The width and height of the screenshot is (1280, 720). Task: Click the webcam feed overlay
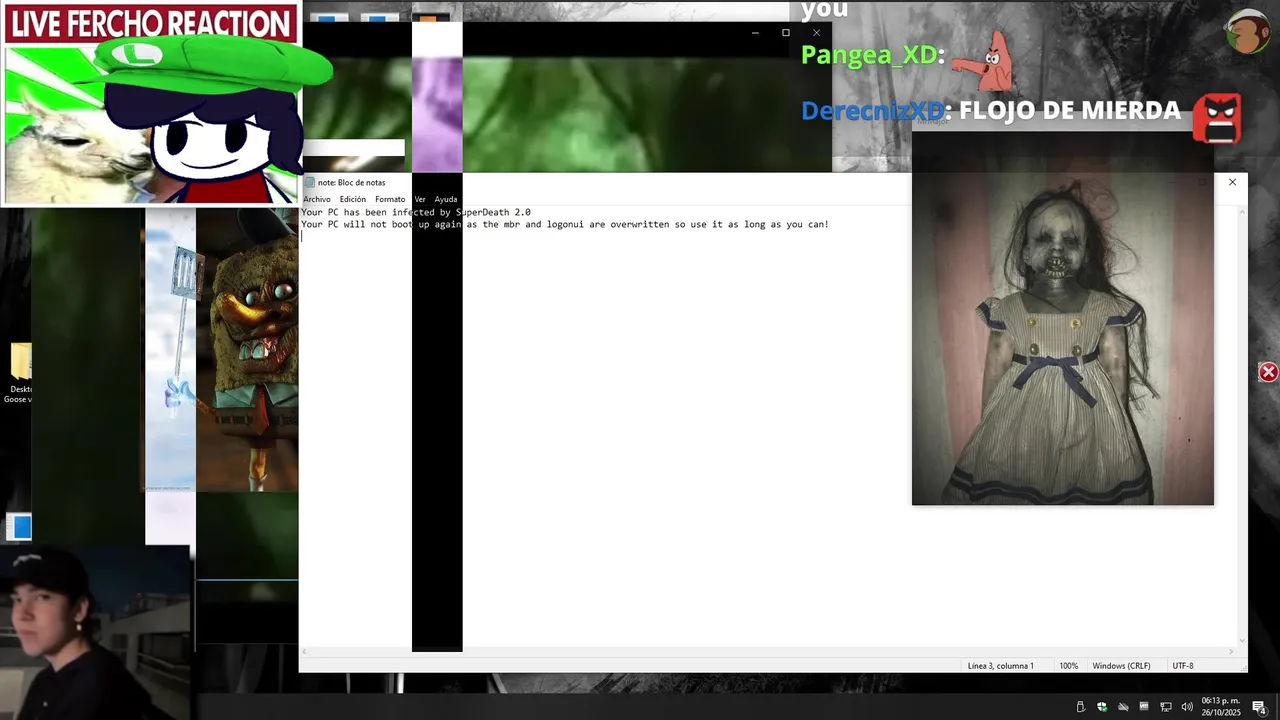click(95, 632)
